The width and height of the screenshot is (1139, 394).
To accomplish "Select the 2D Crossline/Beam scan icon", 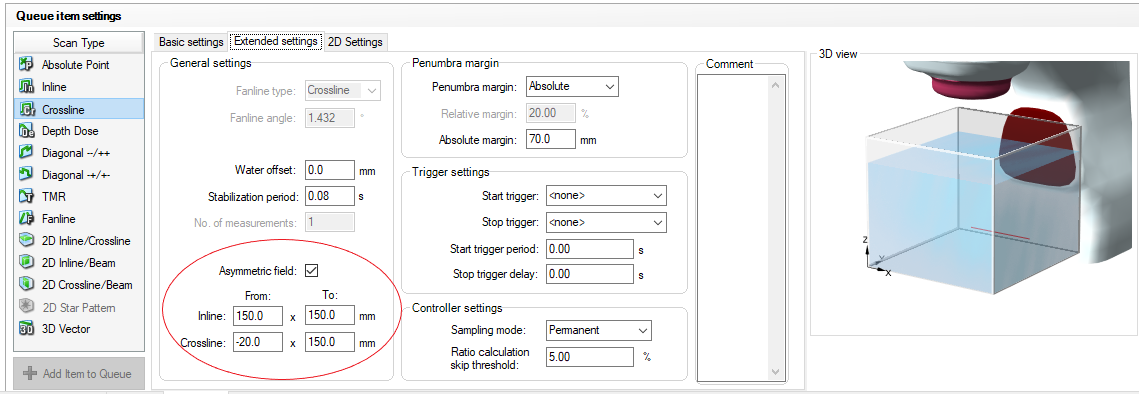I will pyautogui.click(x=26, y=285).
